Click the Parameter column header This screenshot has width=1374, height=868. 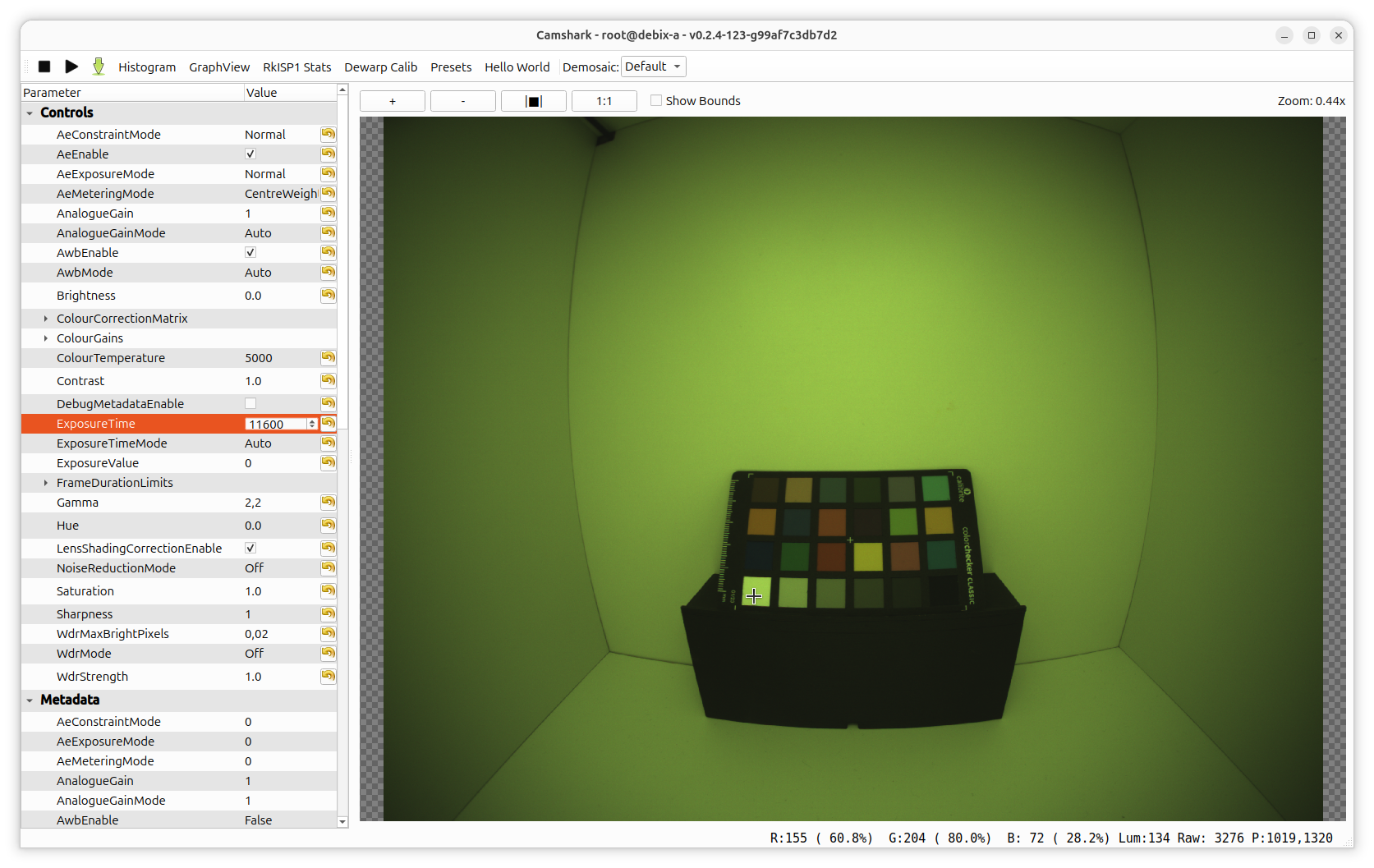[x=132, y=93]
